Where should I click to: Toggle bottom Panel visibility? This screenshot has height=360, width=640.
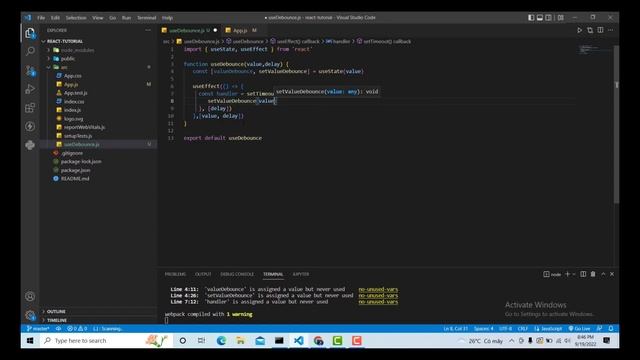(540, 18)
